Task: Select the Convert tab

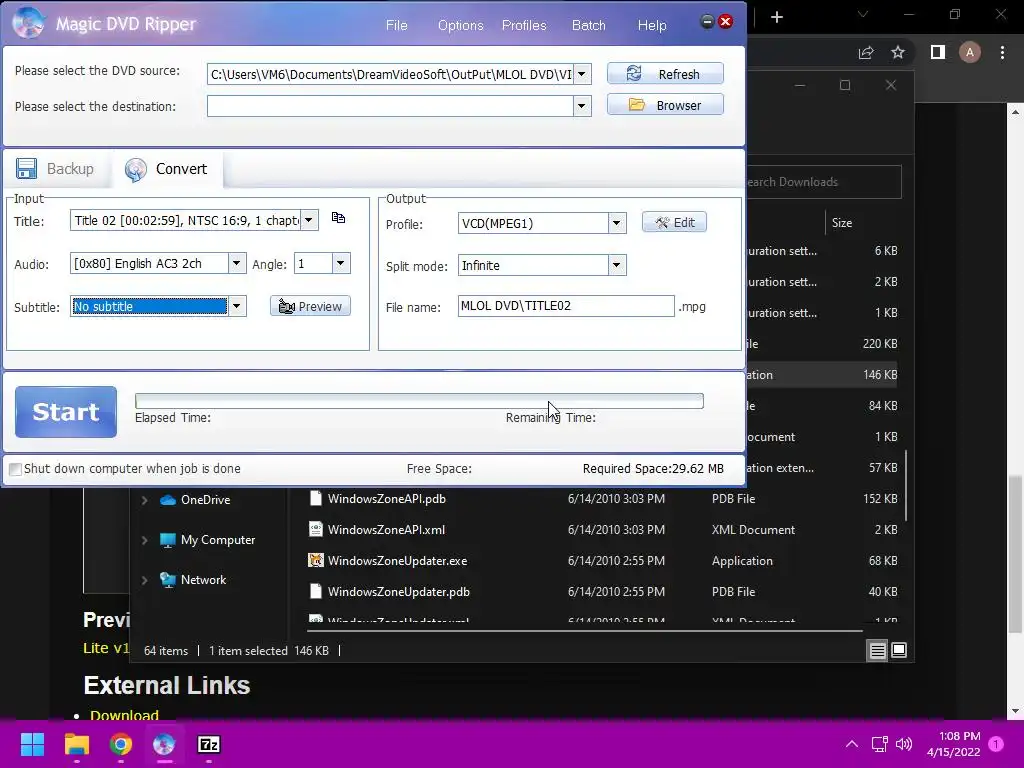Action: [167, 169]
